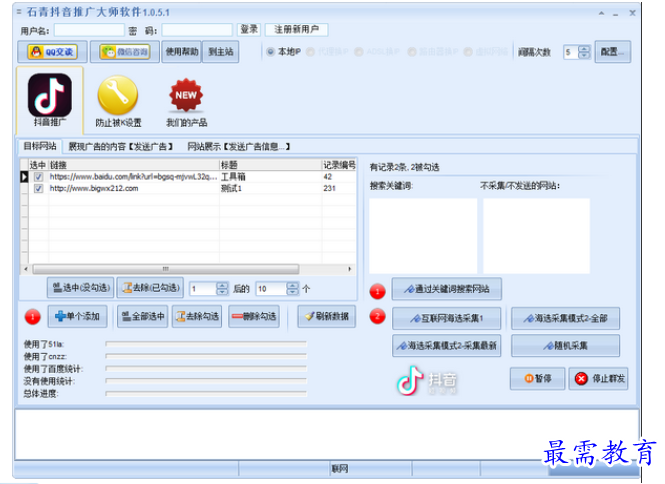
Task: Click 单个添加 plus button
Action: tap(78, 316)
